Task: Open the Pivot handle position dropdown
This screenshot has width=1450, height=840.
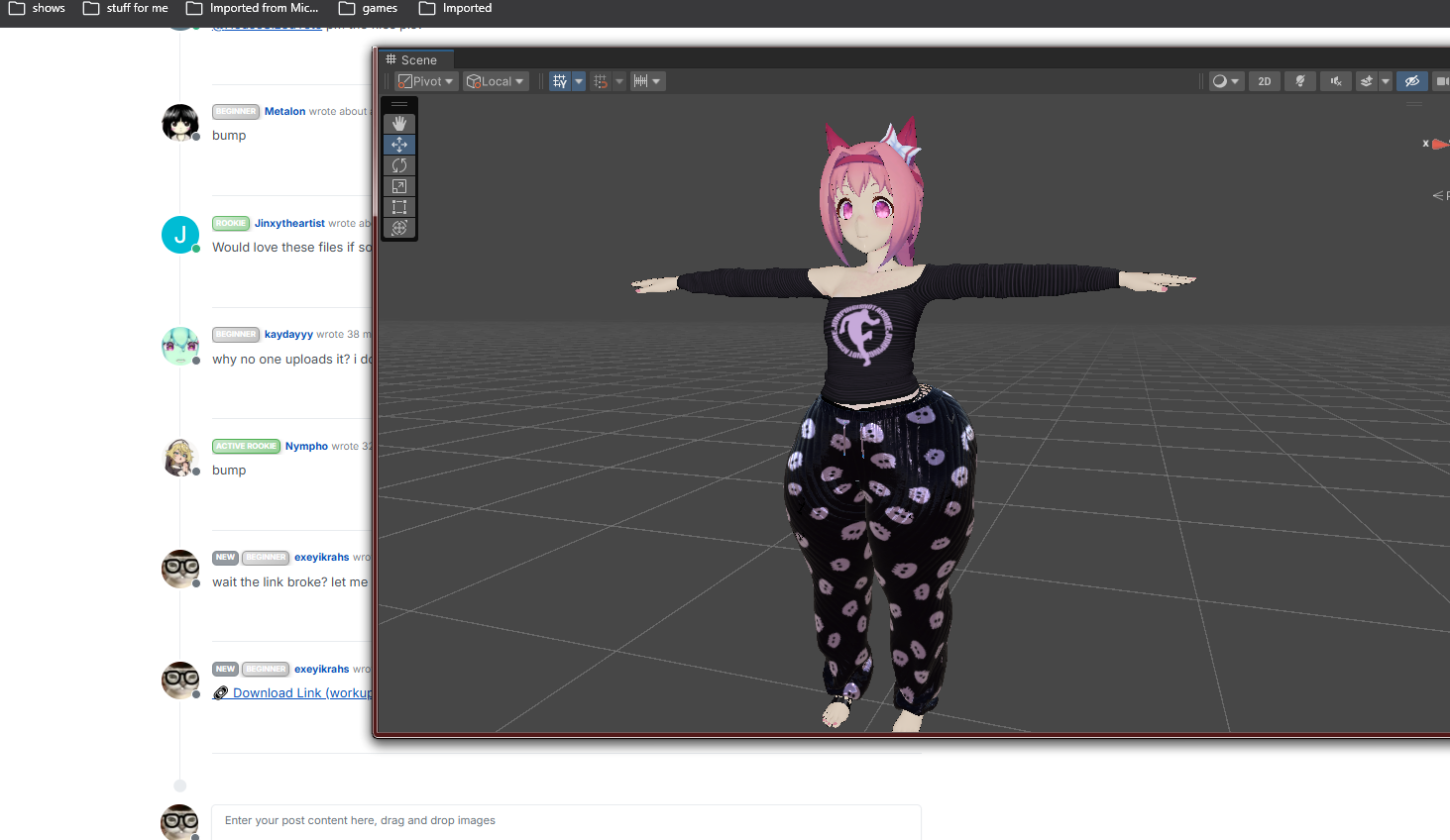Action: click(x=426, y=81)
